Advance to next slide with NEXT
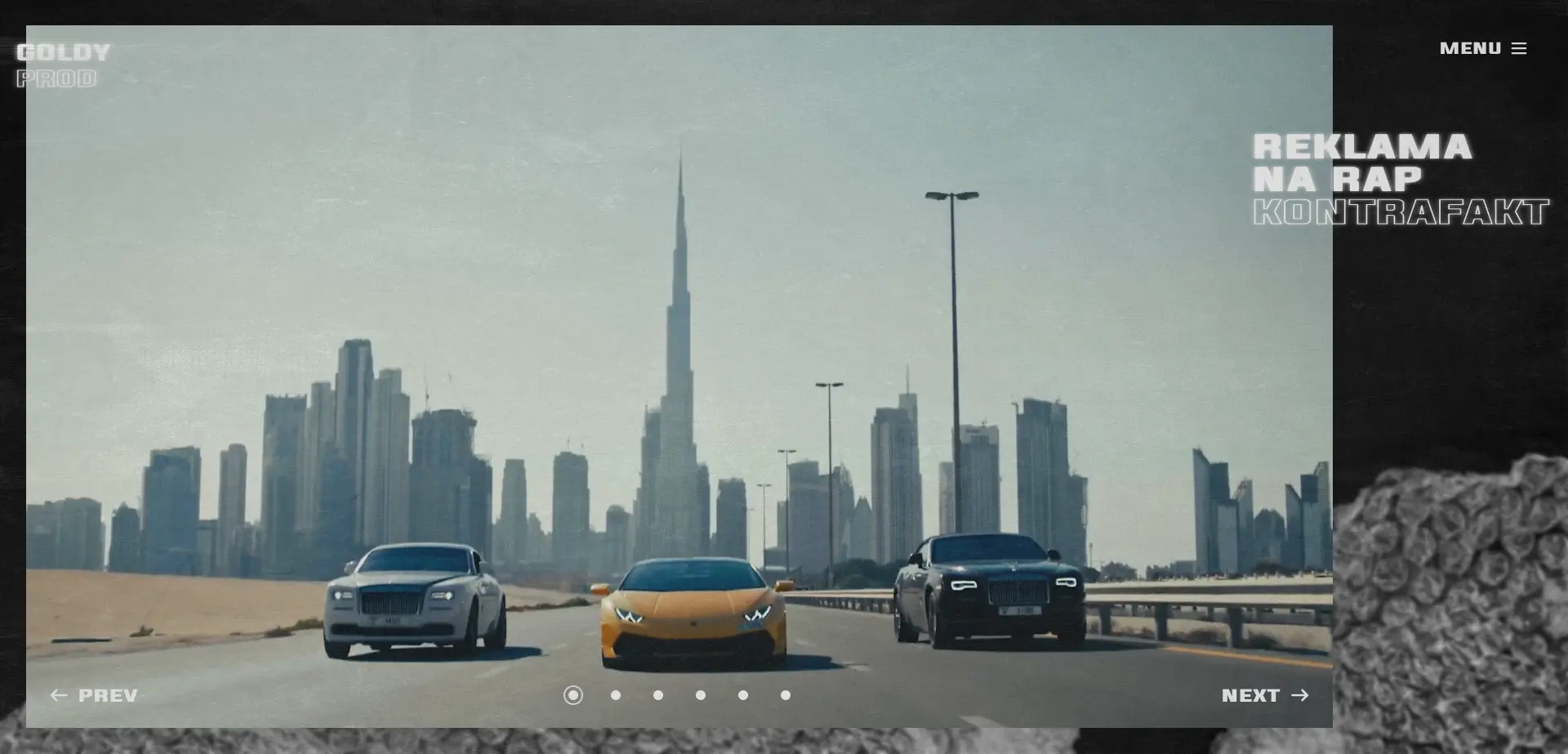 [x=1265, y=695]
